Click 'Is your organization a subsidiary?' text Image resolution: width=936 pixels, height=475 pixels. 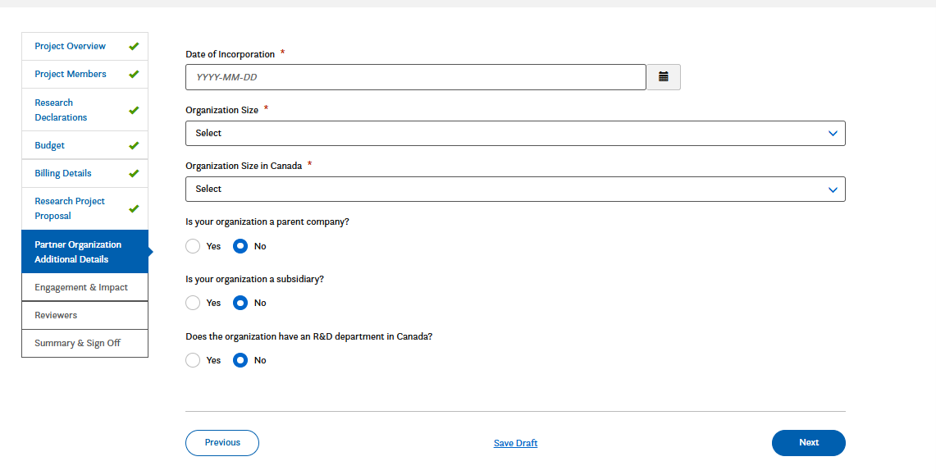point(255,279)
